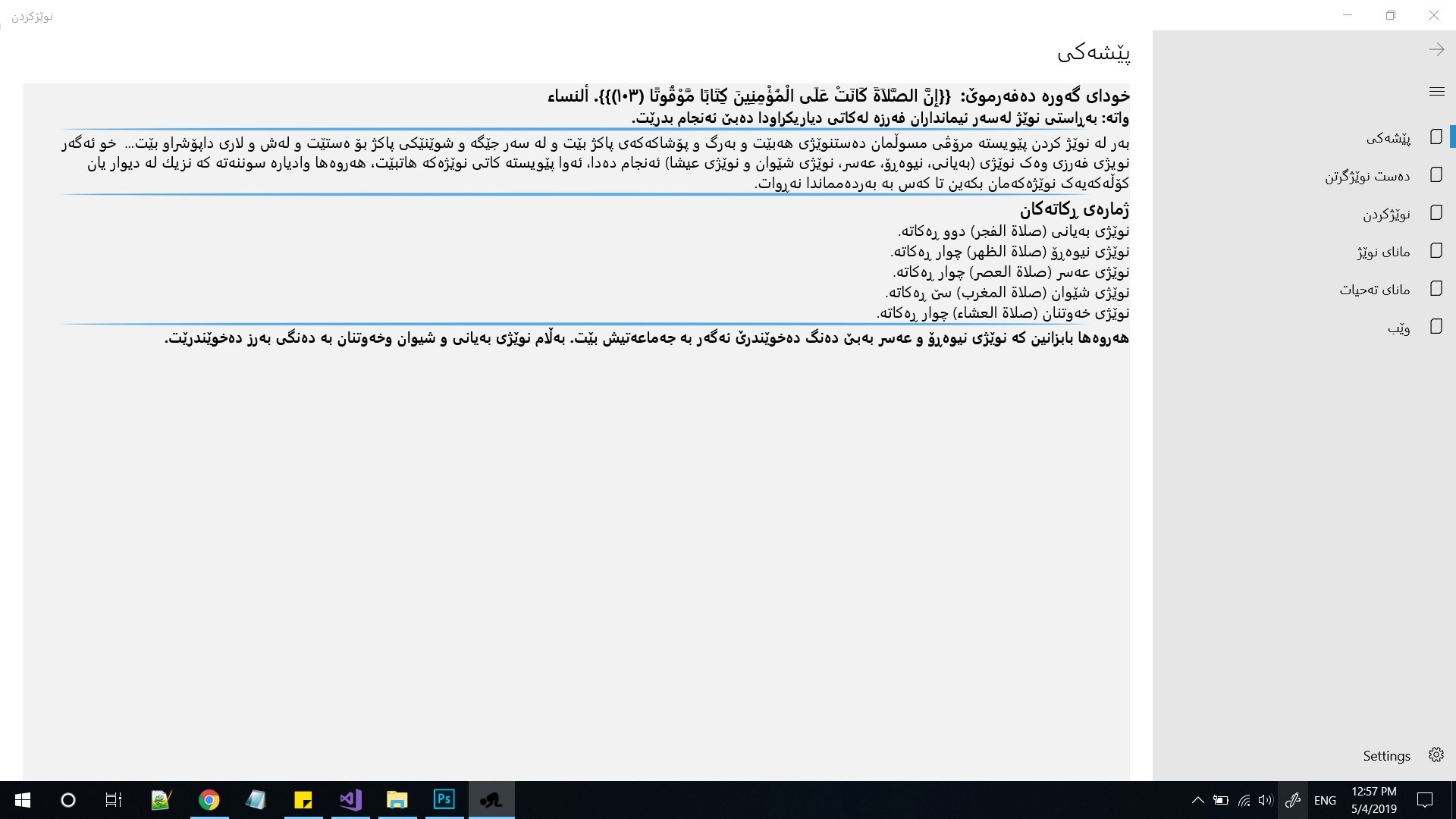This screenshot has height=819, width=1456.
Task: Open the پێشەکی navigation item
Action: tap(1388, 138)
